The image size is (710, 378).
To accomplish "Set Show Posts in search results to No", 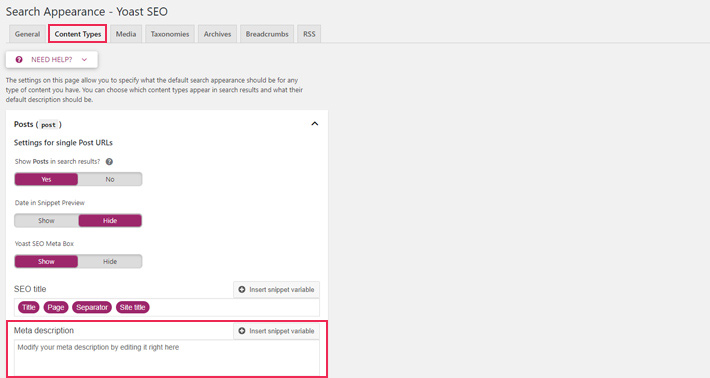I will point(110,179).
